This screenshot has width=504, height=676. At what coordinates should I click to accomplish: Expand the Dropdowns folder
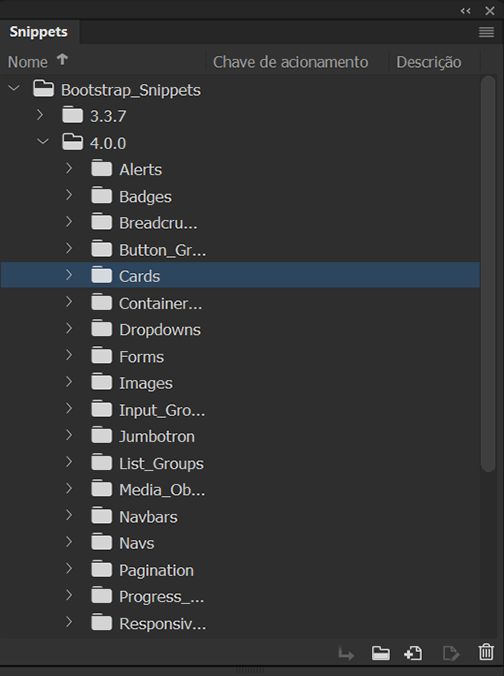(69, 329)
